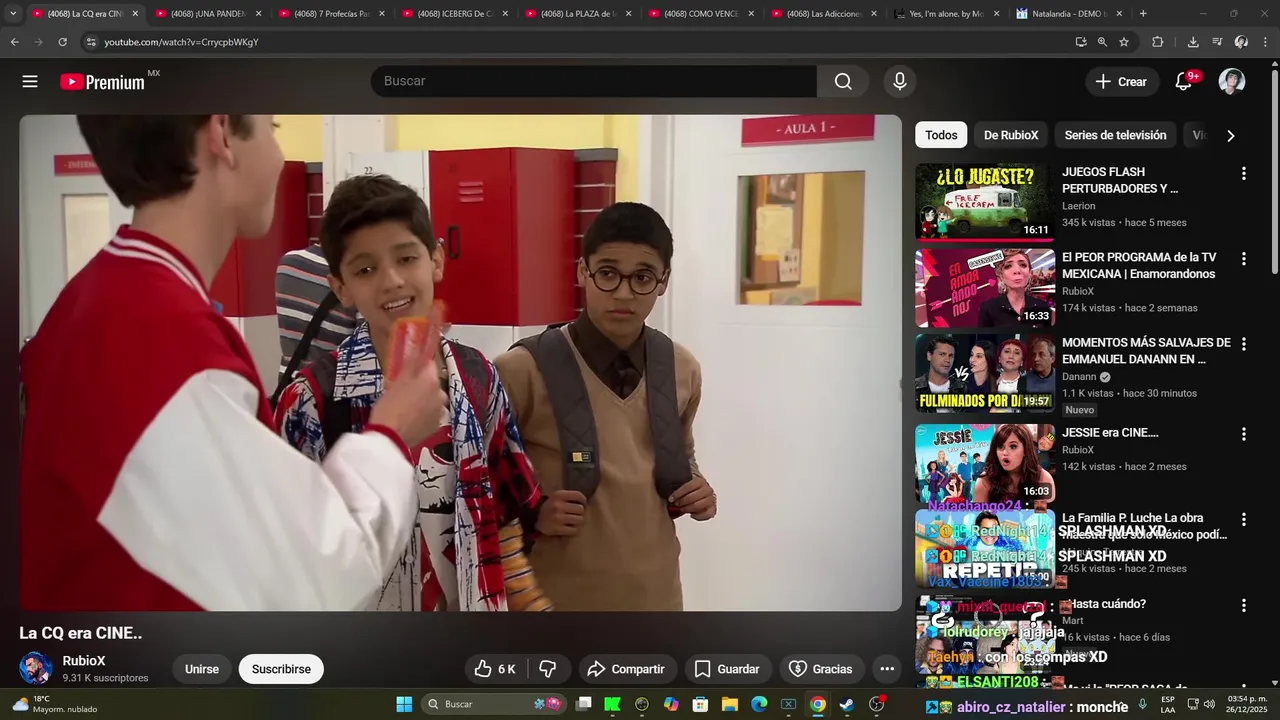Screen dimensions: 1280x720
Task: Dislike the video with thumbs down
Action: (548, 669)
